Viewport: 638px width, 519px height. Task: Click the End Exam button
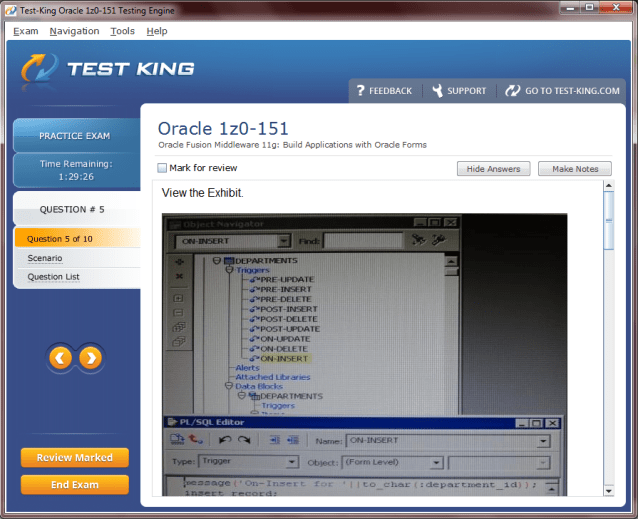[x=75, y=484]
